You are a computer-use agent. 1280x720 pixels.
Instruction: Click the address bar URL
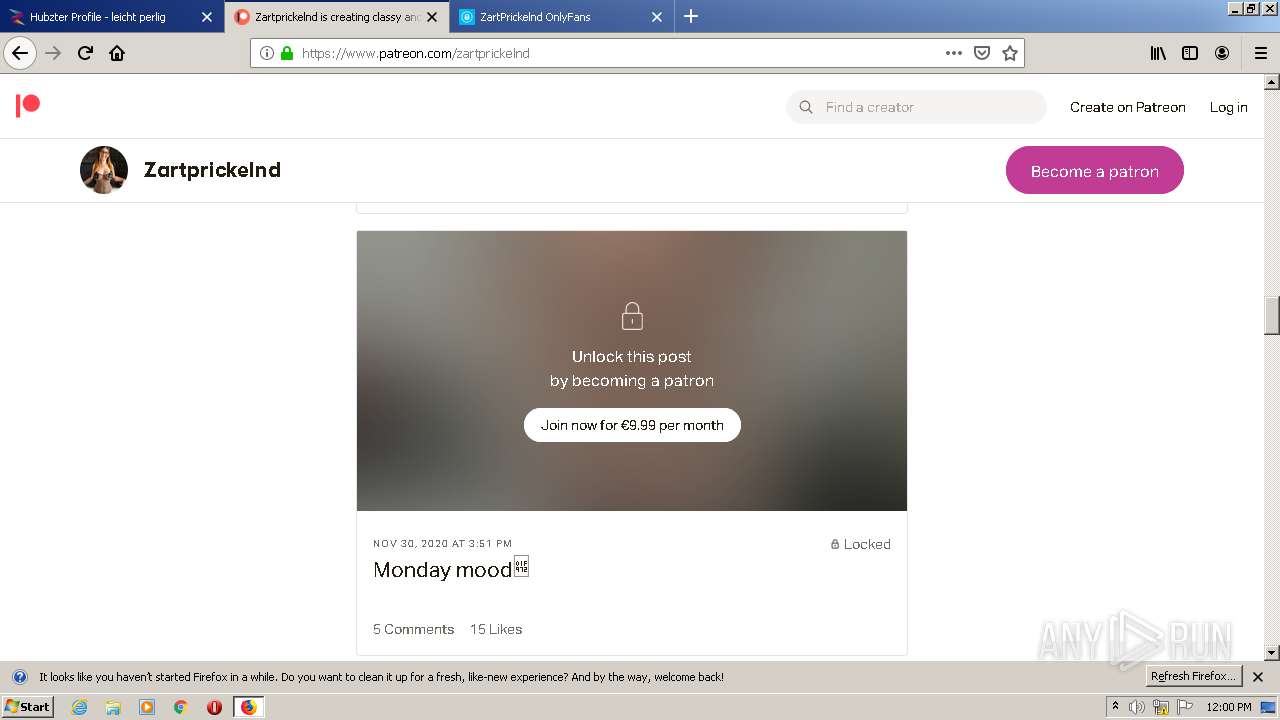pos(415,53)
